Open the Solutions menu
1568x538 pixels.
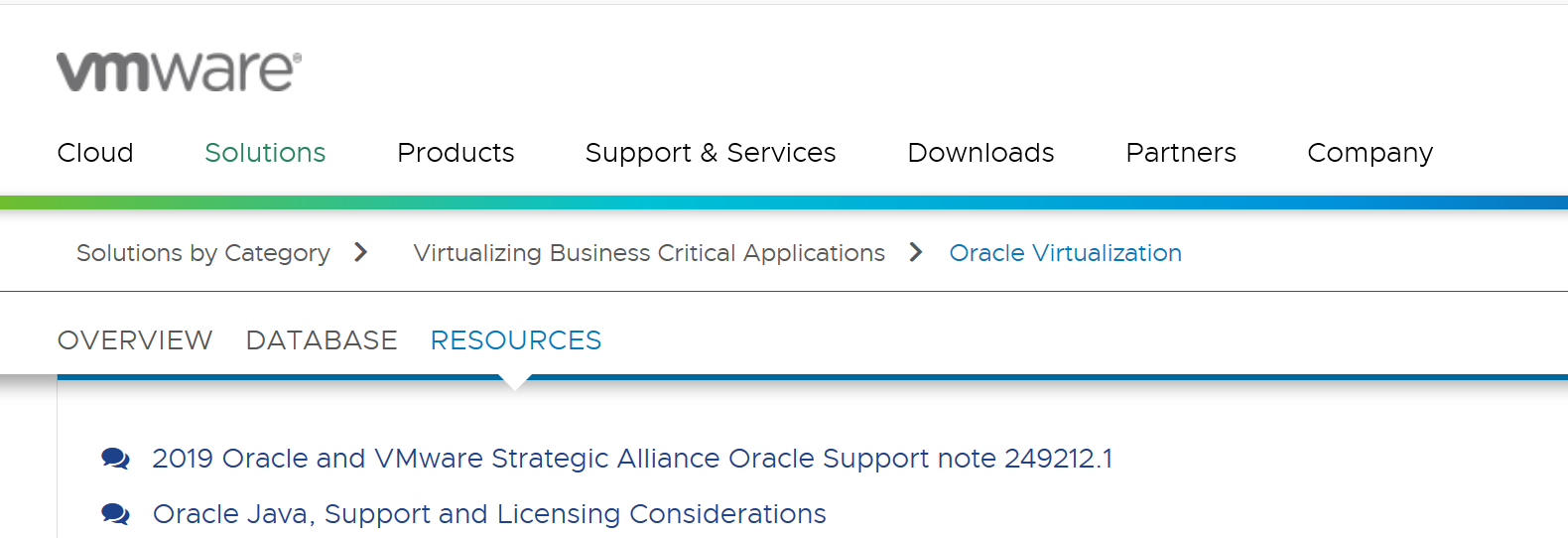click(x=265, y=153)
